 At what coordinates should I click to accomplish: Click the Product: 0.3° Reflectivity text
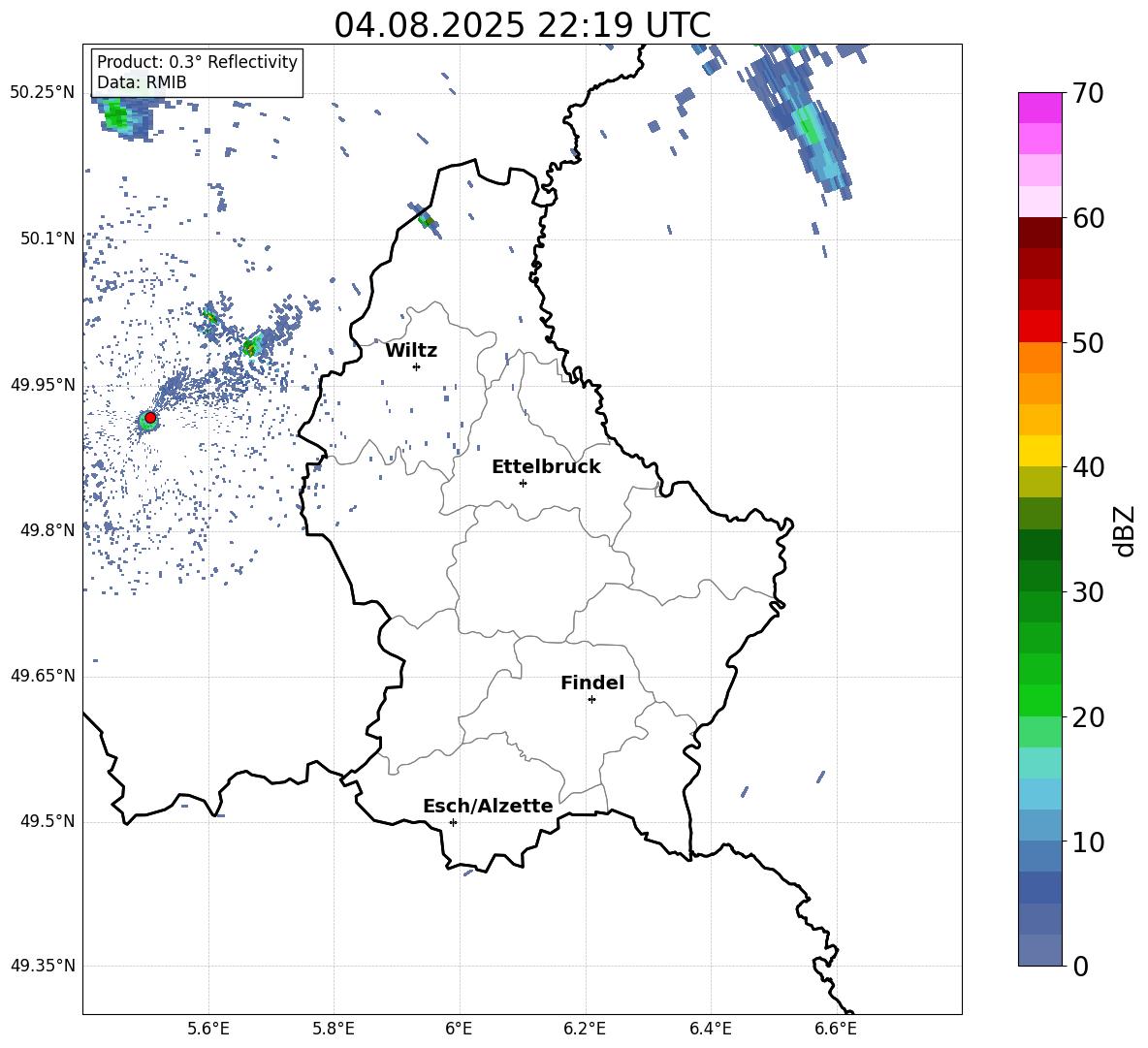click(x=197, y=62)
